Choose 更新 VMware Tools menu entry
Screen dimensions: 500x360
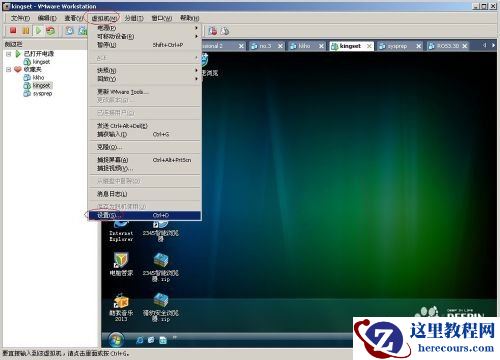tap(144, 92)
